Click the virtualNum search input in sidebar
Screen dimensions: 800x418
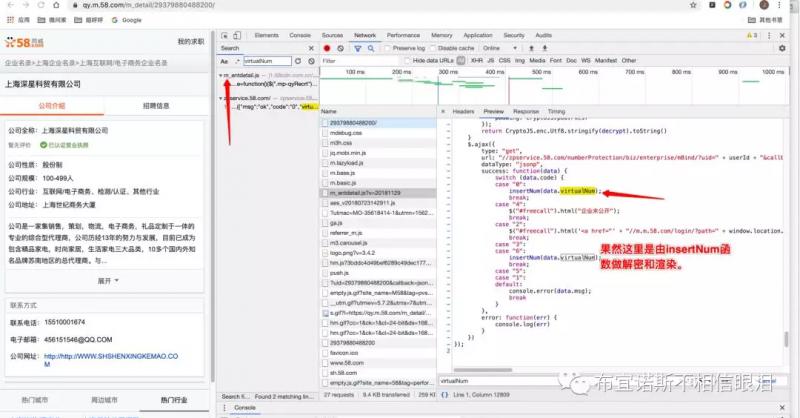(267, 61)
